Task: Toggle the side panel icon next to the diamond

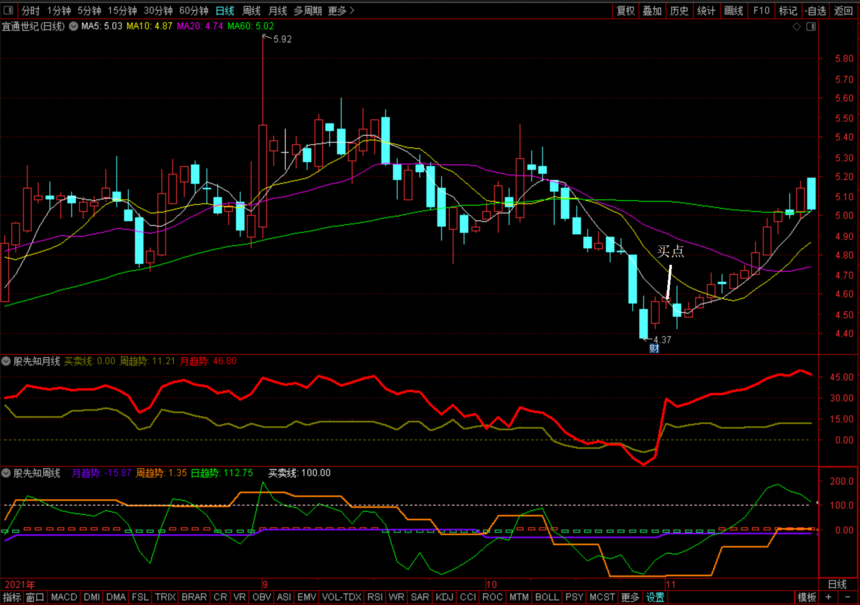Action: click(811, 26)
